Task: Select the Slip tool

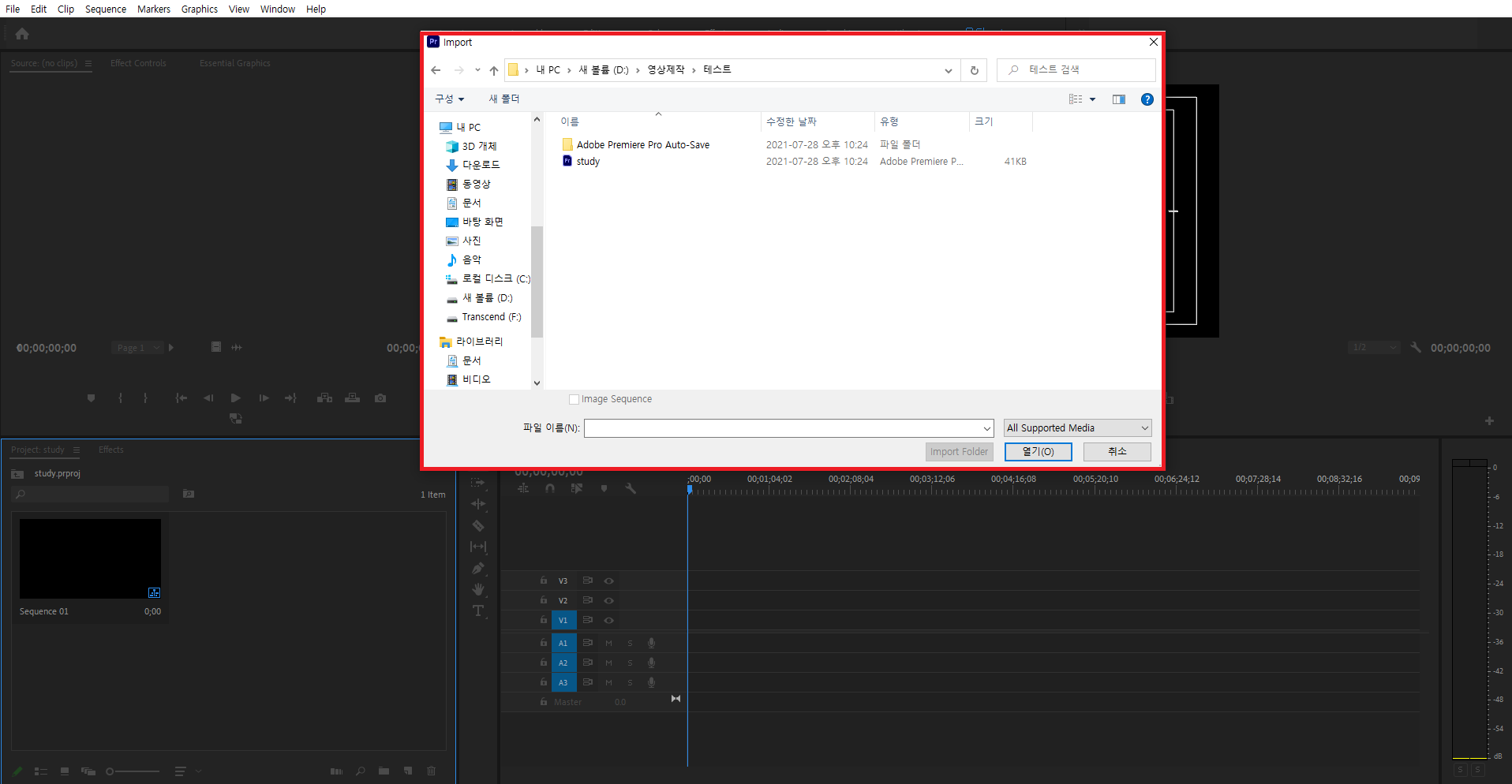Action: [478, 547]
